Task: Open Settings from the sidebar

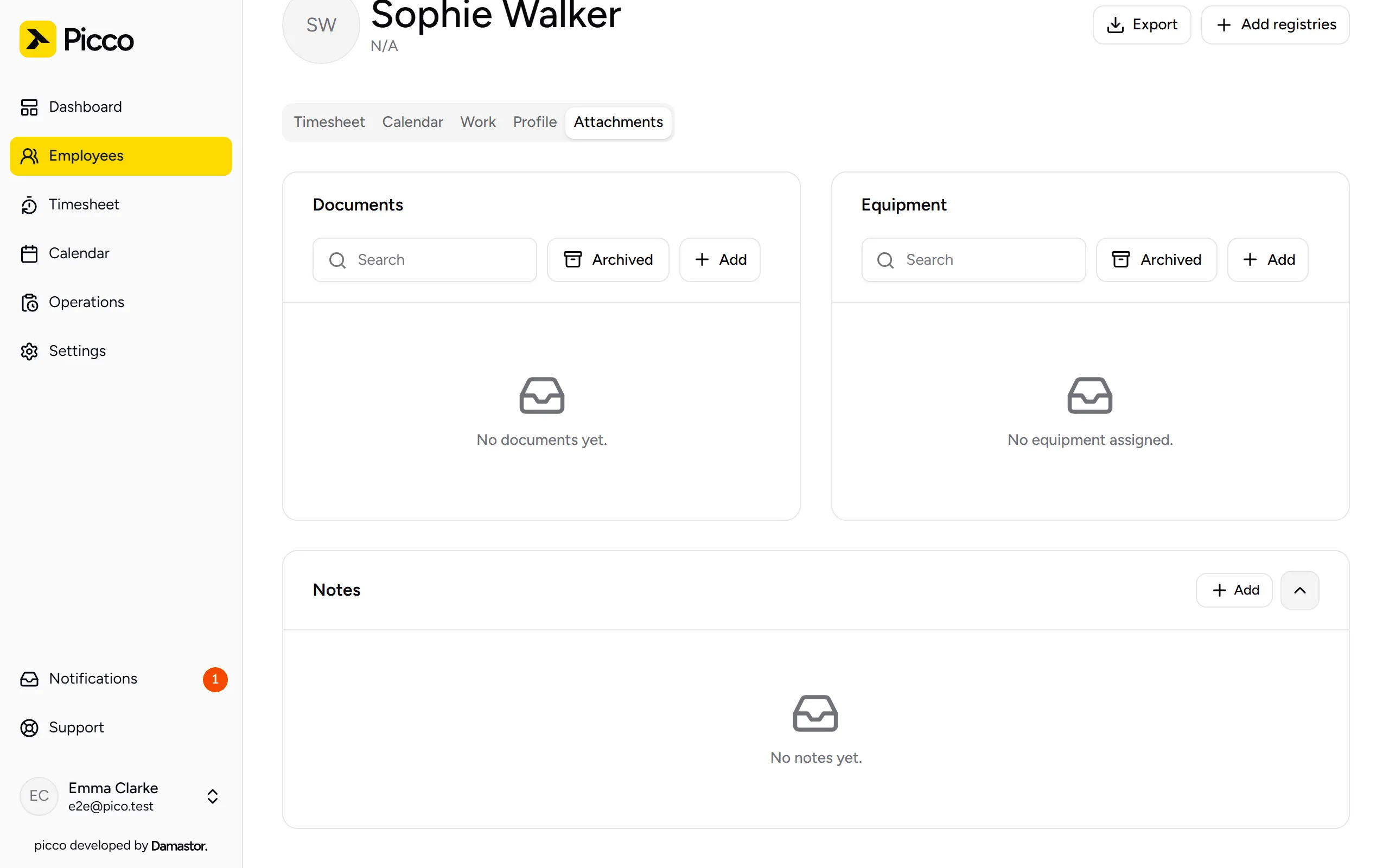Action: (120, 351)
